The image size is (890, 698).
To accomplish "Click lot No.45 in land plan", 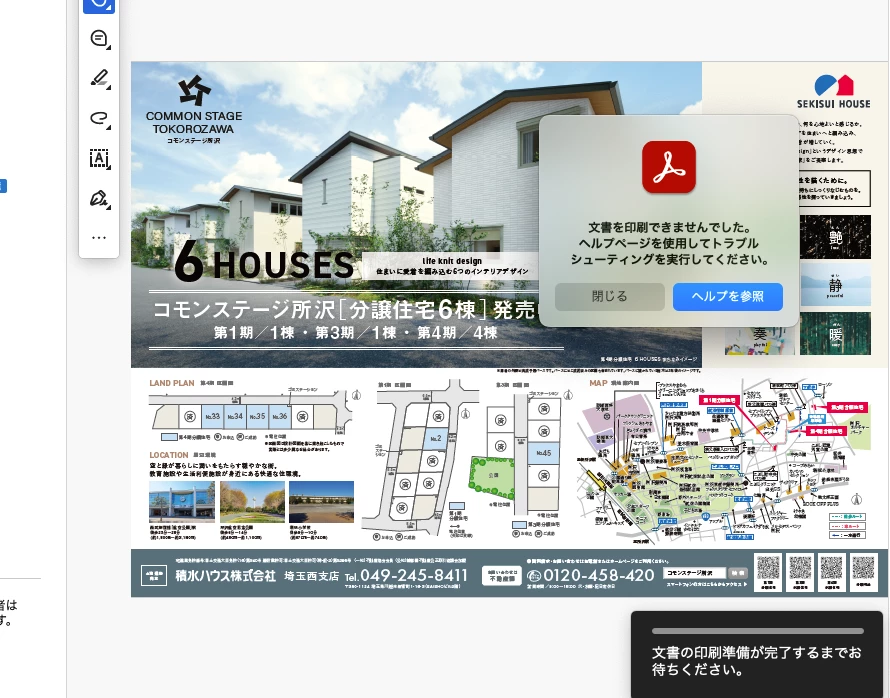I will point(544,453).
